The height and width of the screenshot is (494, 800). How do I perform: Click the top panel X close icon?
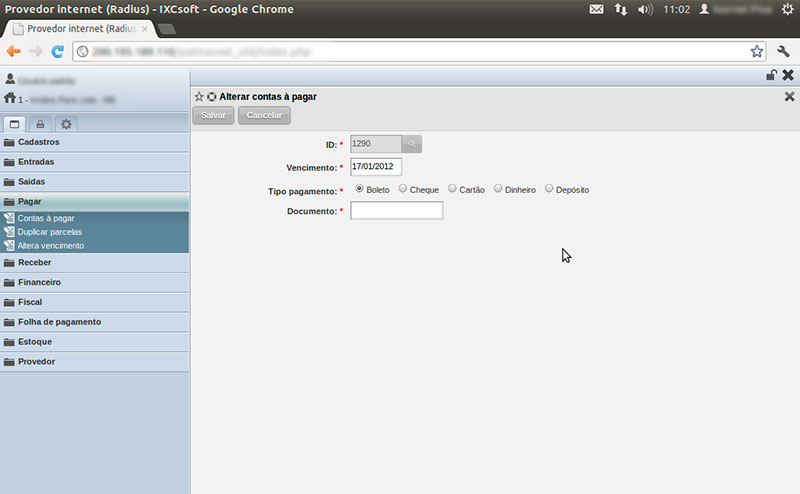point(788,76)
